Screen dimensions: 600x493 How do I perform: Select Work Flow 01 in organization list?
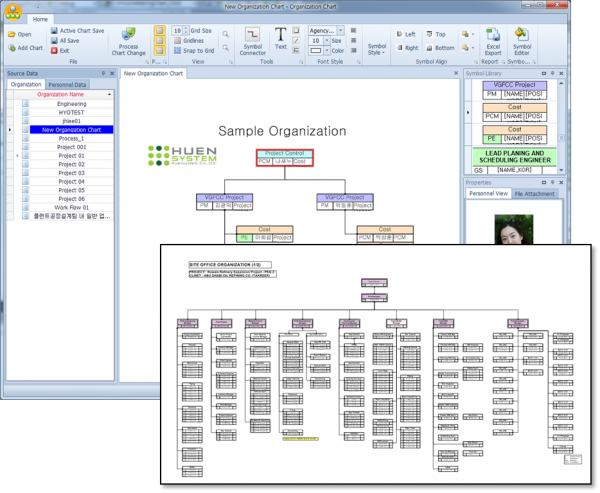click(71, 207)
